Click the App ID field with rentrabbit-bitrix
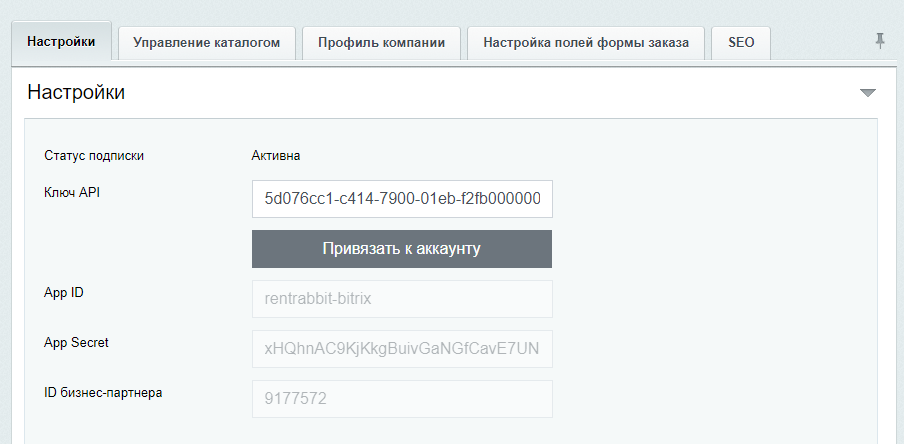Screen dimensions: 904x444 tap(401, 299)
